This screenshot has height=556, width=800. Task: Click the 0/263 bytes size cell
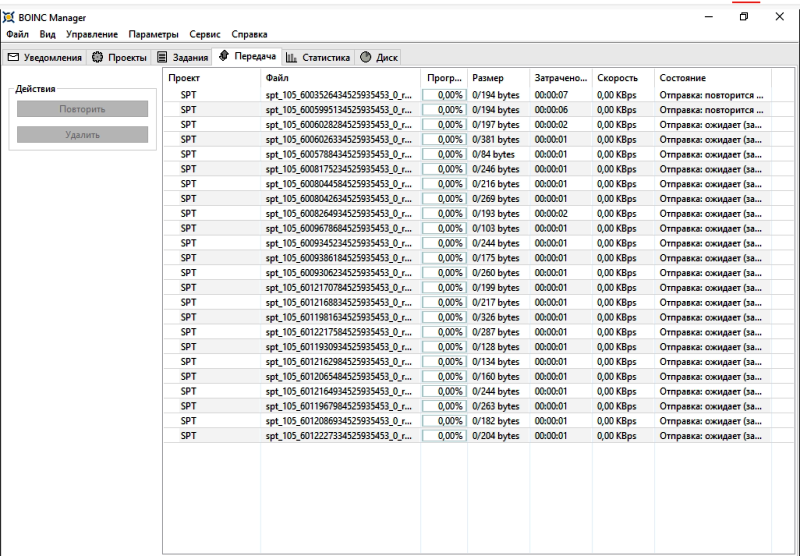496,406
